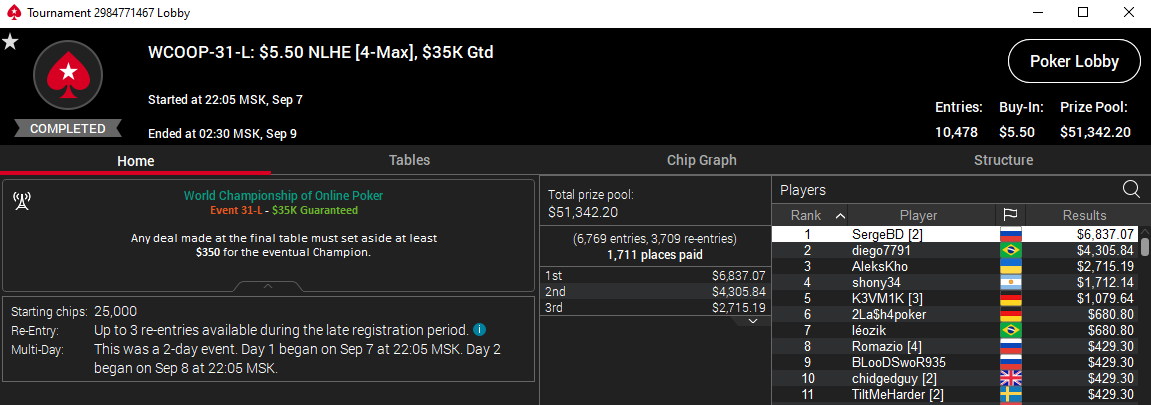Open the Structure tab
1151x405 pixels.
(1003, 160)
